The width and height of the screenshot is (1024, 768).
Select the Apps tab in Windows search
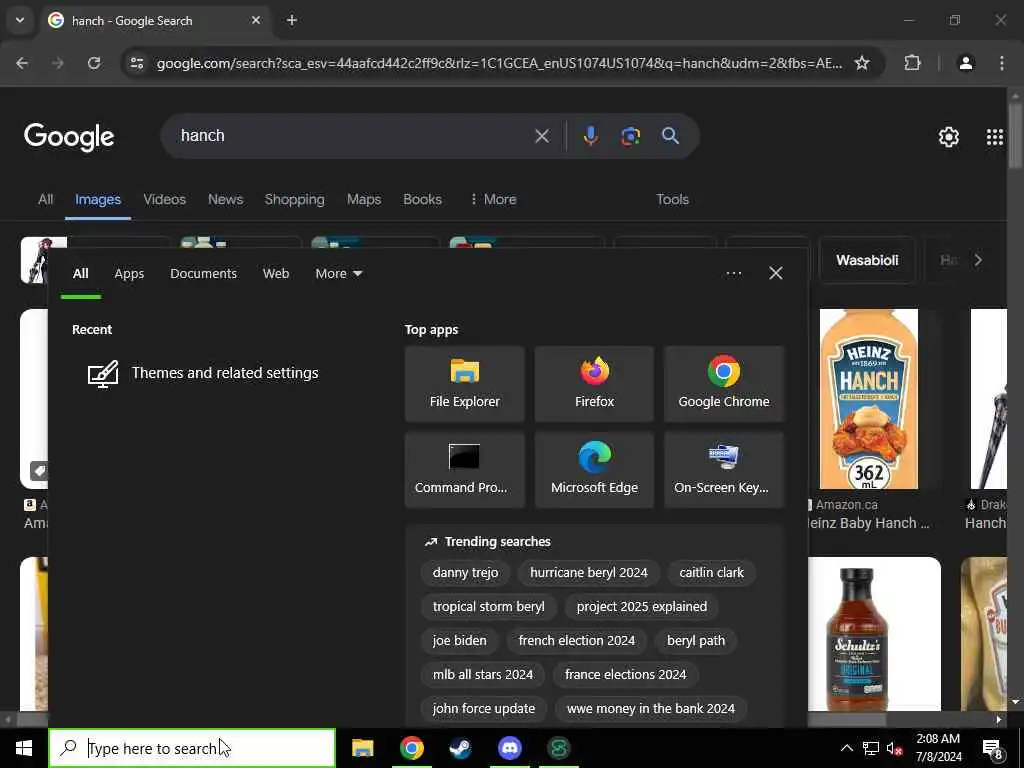pyautogui.click(x=129, y=274)
